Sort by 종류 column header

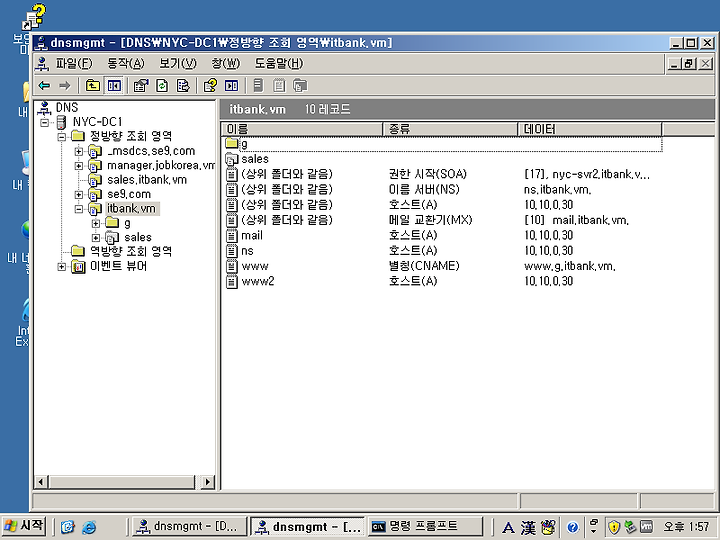click(x=450, y=129)
